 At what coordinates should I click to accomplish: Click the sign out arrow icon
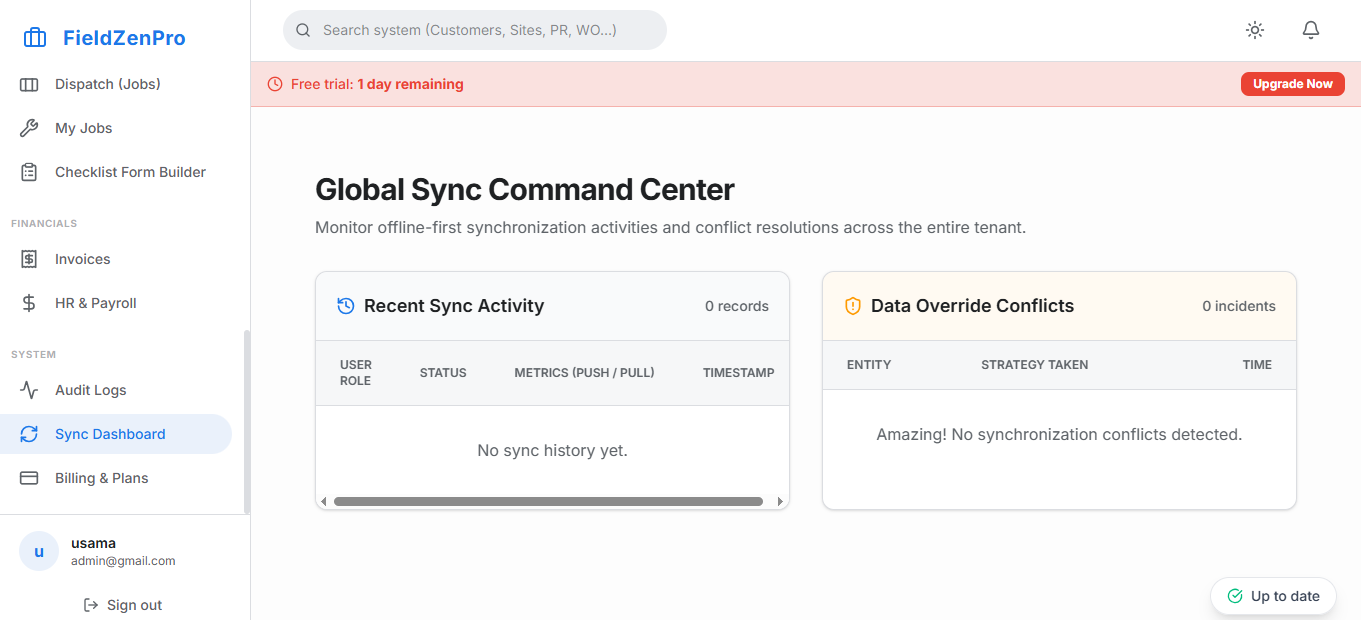point(91,605)
